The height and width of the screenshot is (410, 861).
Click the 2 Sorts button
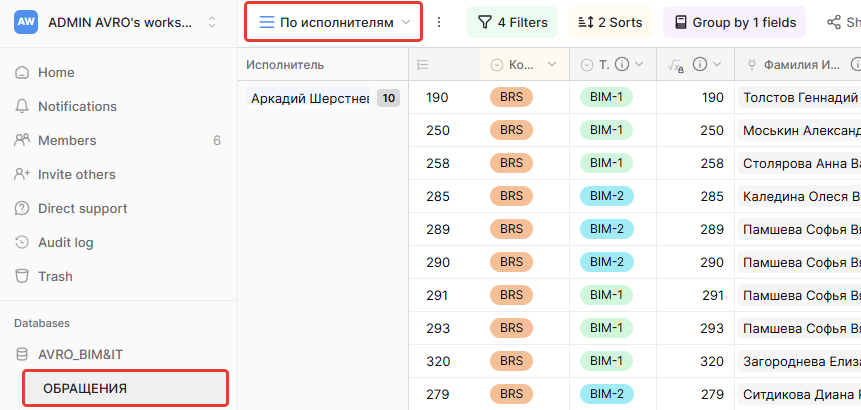611,22
